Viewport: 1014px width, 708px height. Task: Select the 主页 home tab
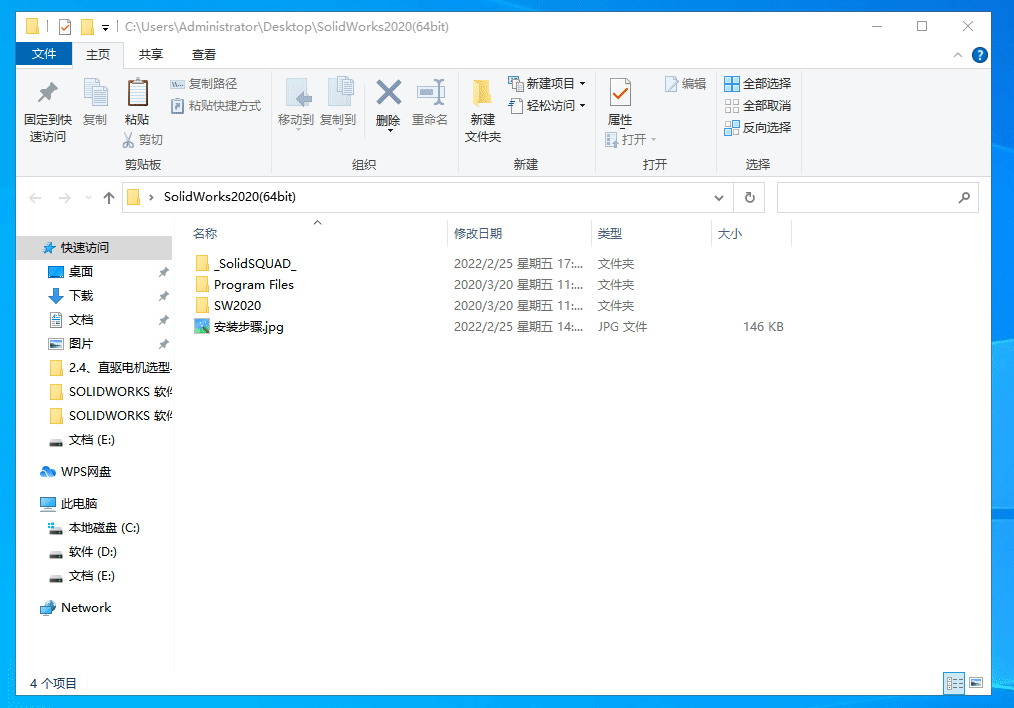pos(98,55)
